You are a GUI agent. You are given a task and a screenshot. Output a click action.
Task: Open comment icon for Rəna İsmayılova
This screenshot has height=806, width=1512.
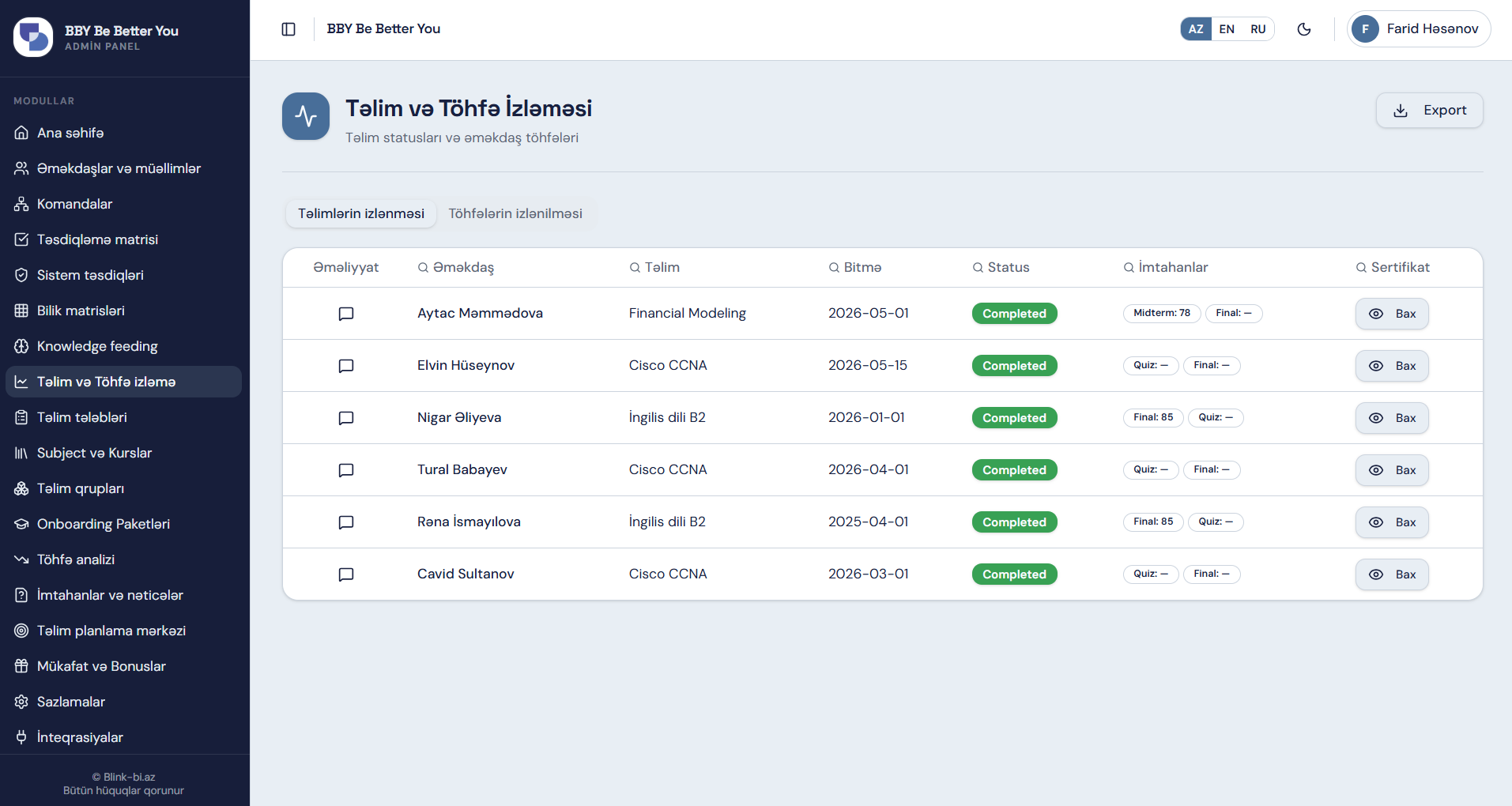coord(346,522)
